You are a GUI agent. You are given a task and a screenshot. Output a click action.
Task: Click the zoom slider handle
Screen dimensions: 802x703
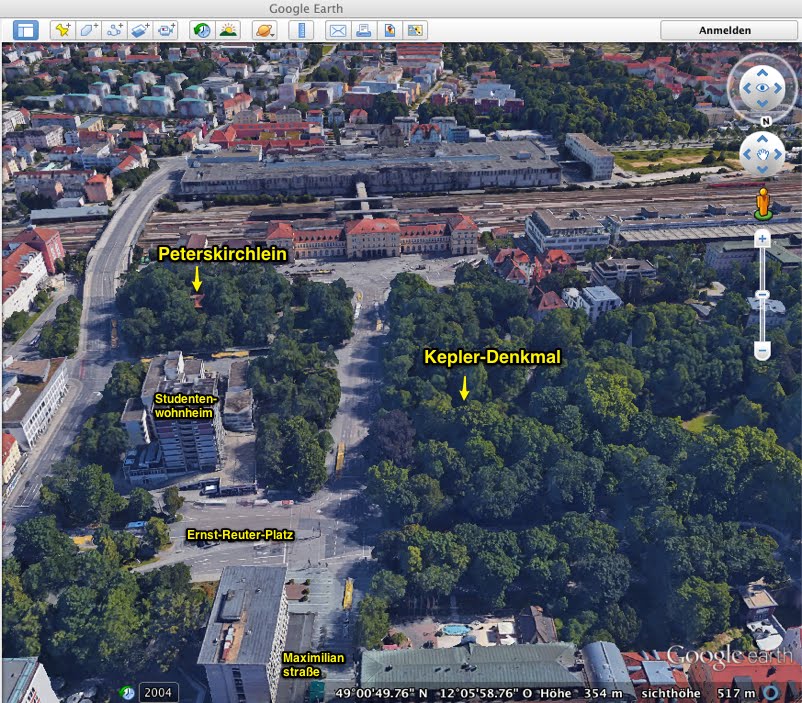[762, 295]
